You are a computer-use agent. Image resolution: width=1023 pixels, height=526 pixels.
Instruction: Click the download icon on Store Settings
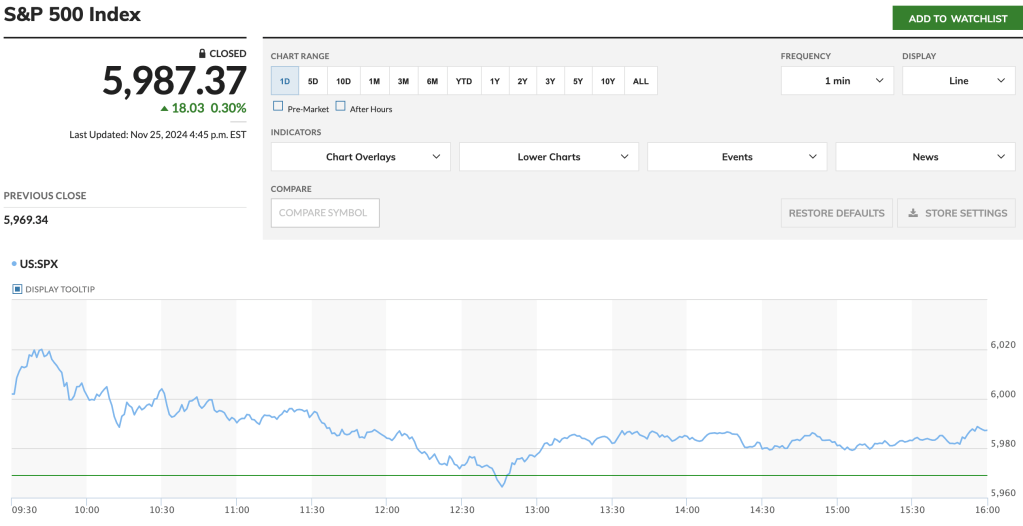(912, 213)
